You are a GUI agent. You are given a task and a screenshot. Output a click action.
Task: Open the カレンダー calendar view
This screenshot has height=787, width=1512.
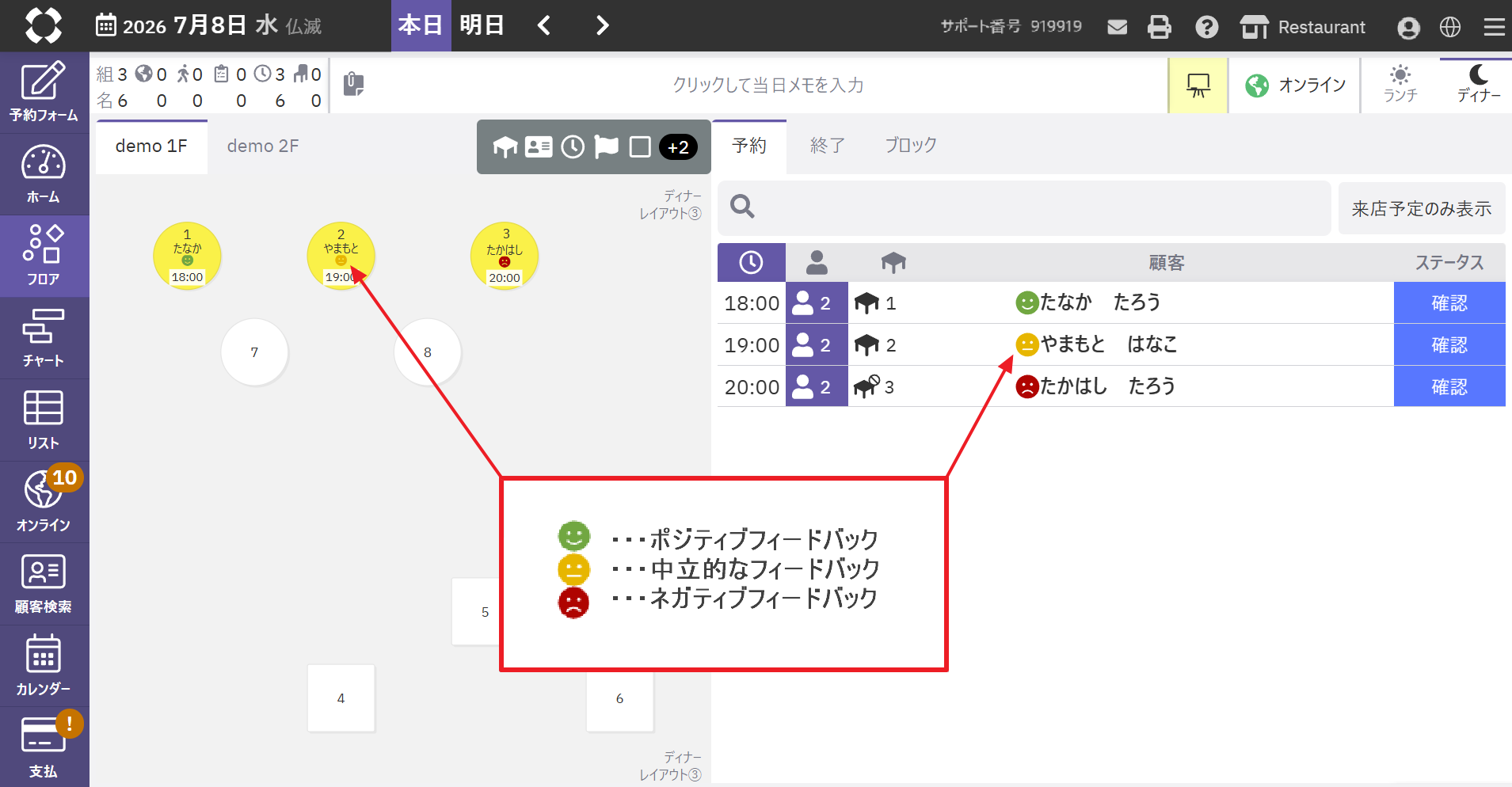[x=44, y=666]
